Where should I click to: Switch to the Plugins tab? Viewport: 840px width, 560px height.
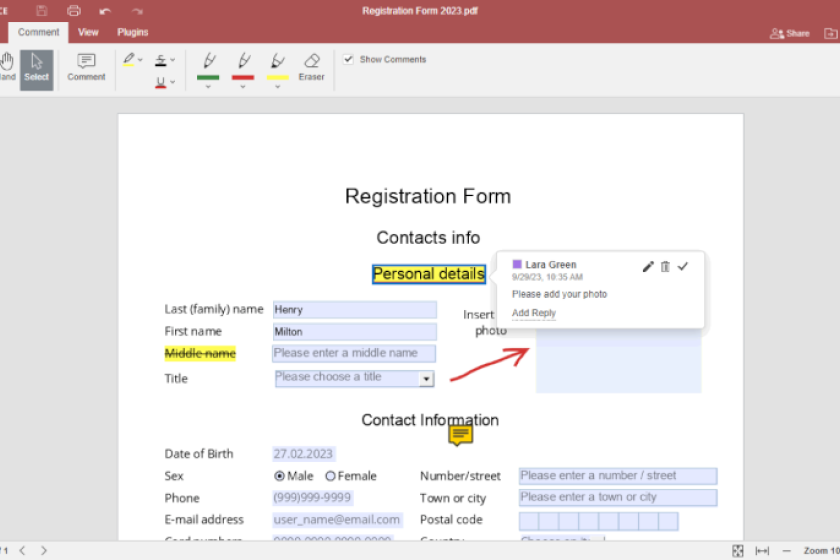[x=133, y=32]
